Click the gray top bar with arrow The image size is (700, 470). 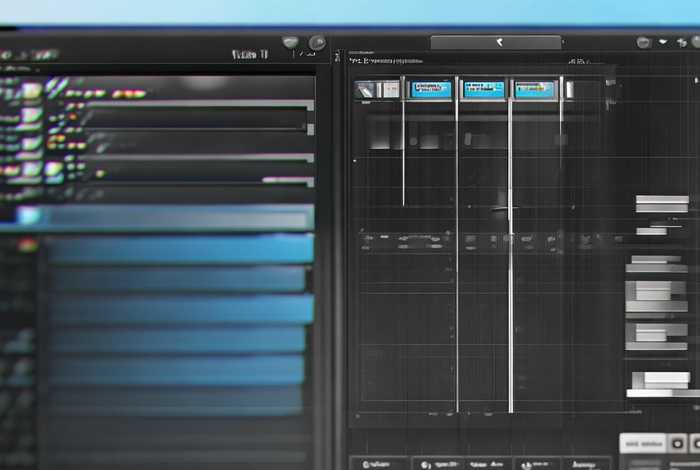(x=496, y=42)
